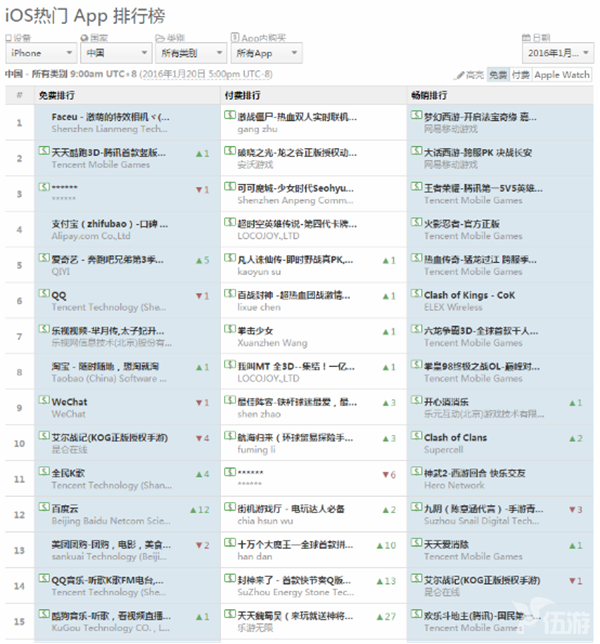The height and width of the screenshot is (644, 600).
Task: Open the Faceu app entry
Action: 110,117
